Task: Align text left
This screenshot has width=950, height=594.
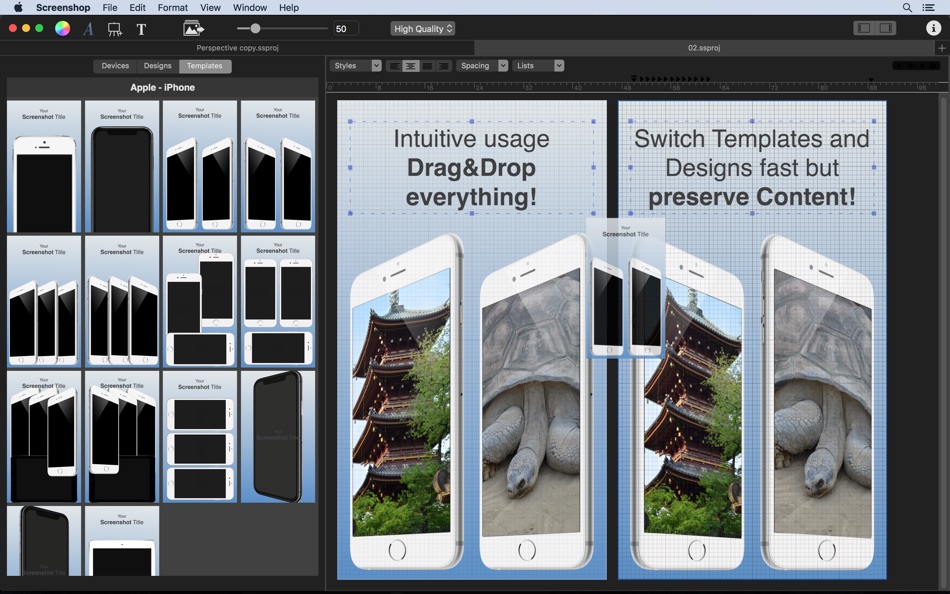Action: click(394, 66)
